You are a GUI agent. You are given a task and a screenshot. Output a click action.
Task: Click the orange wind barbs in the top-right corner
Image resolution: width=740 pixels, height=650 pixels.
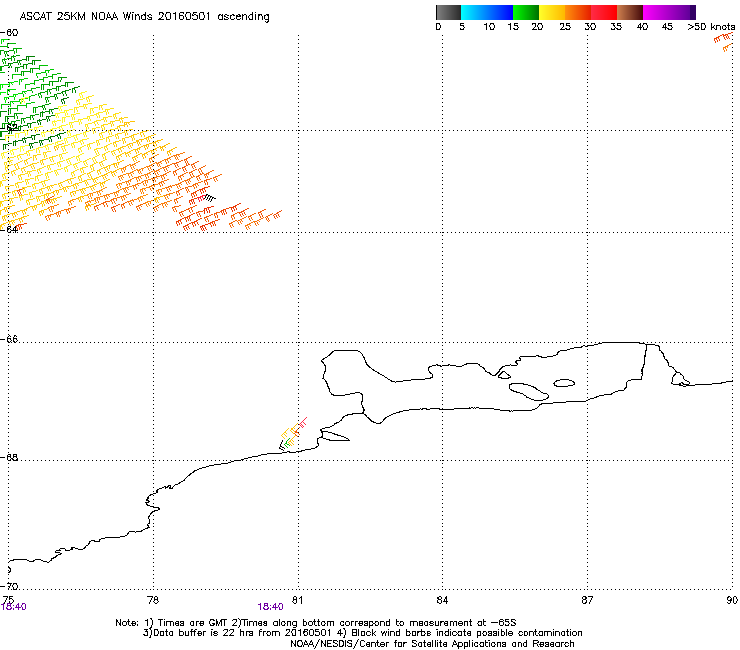click(x=724, y=42)
